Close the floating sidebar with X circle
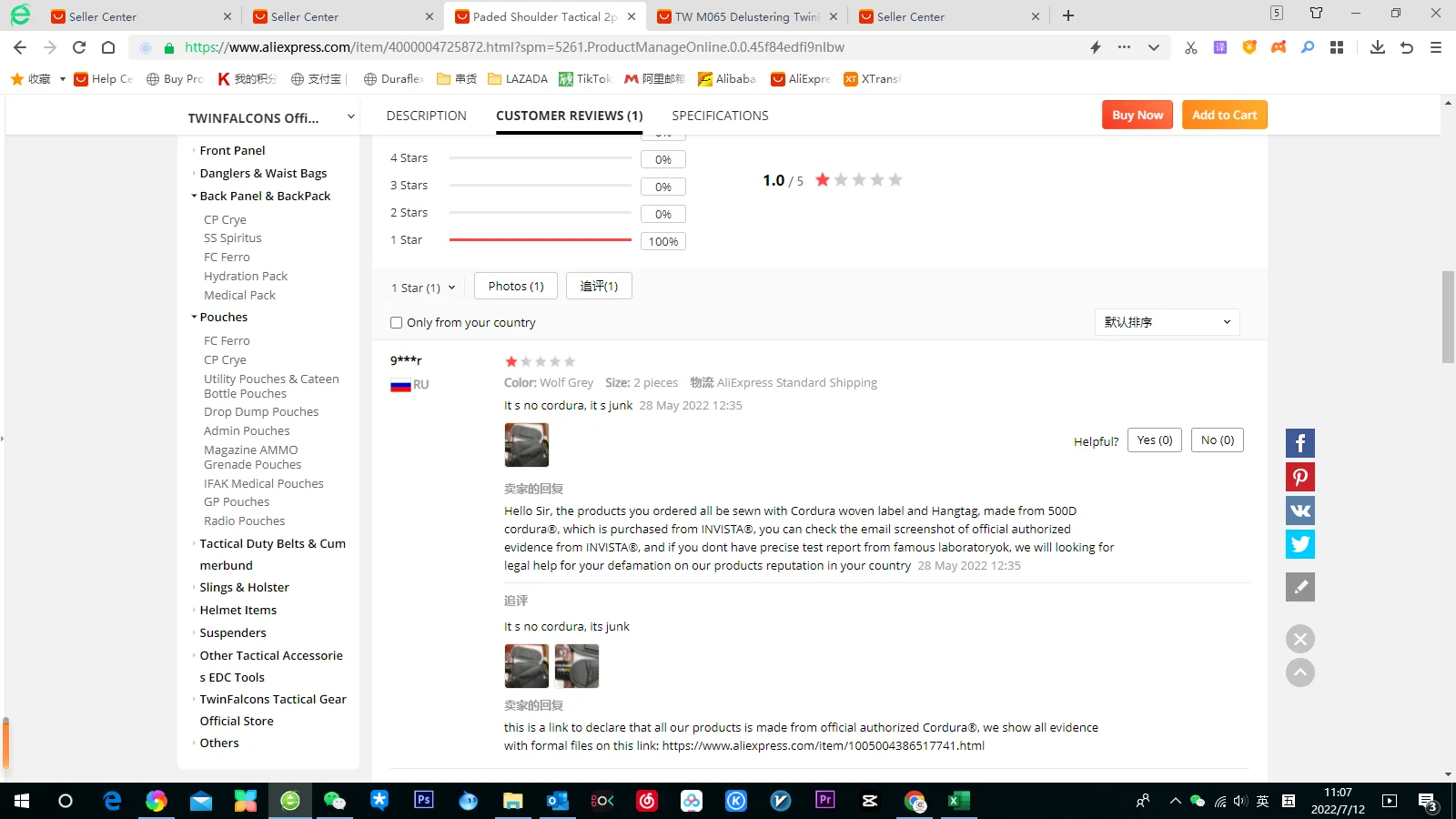Viewport: 1456px width, 819px height. tap(1300, 639)
